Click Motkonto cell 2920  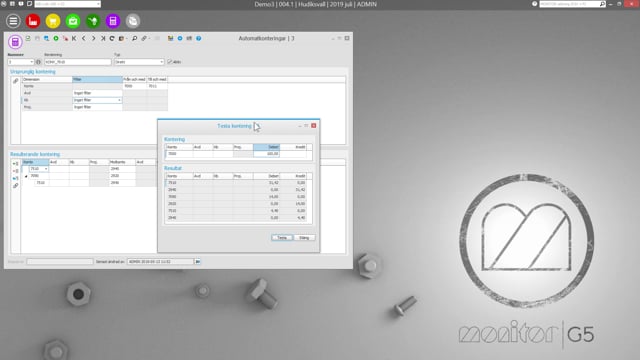(x=122, y=176)
